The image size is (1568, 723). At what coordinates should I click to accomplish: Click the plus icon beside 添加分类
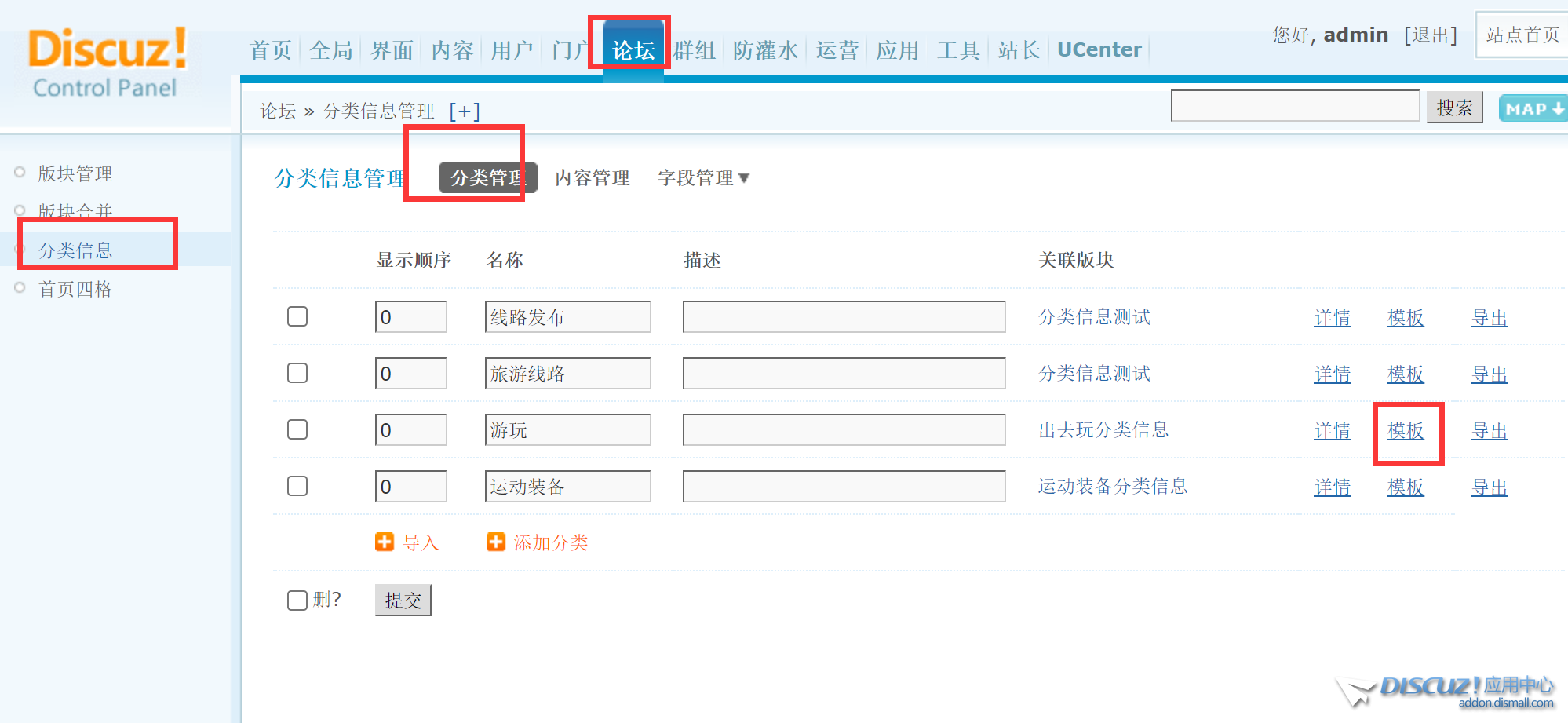(x=496, y=542)
